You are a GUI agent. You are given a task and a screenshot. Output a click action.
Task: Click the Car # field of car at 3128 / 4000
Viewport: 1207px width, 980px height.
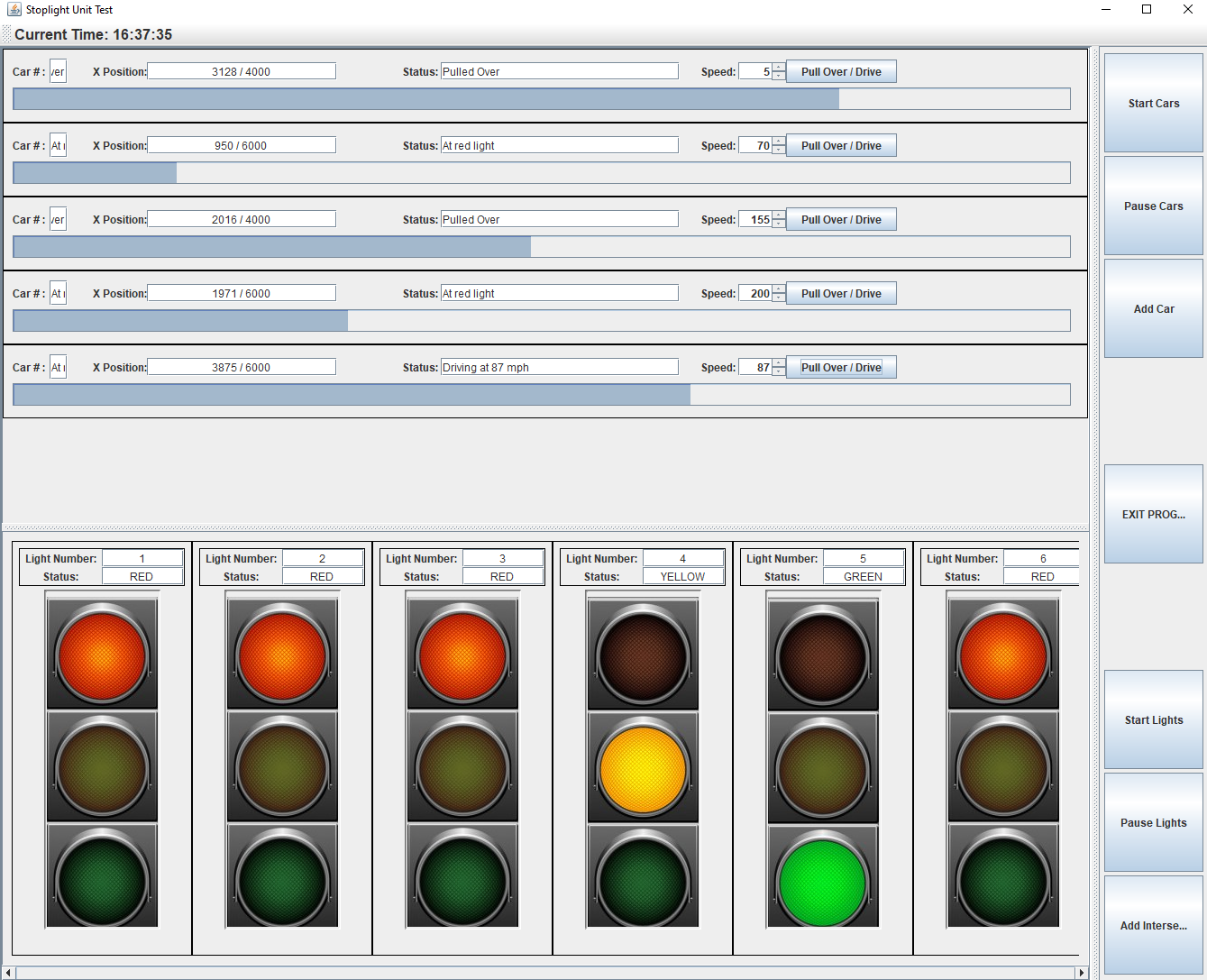point(58,72)
